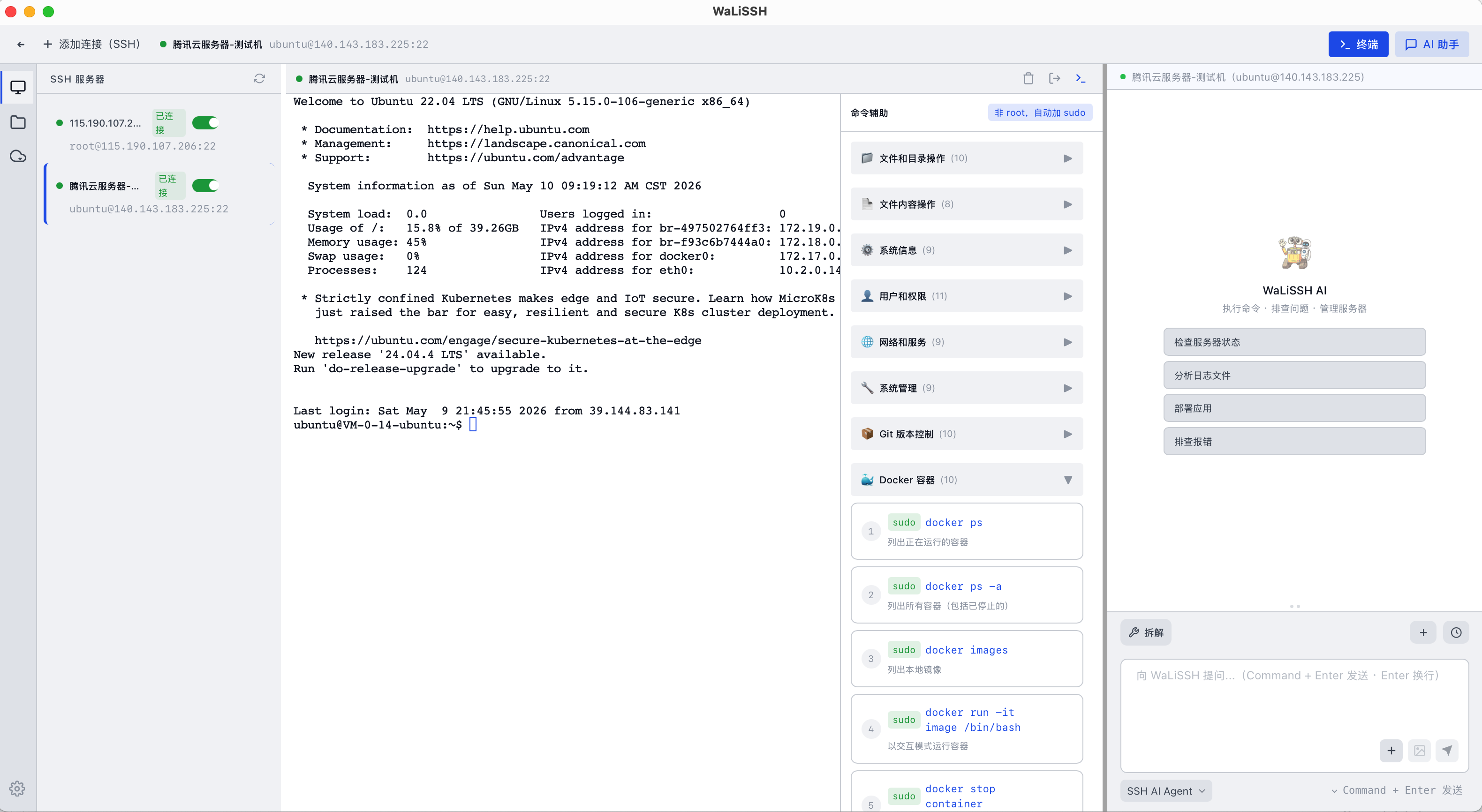Open chat history clock icon

click(x=1456, y=632)
